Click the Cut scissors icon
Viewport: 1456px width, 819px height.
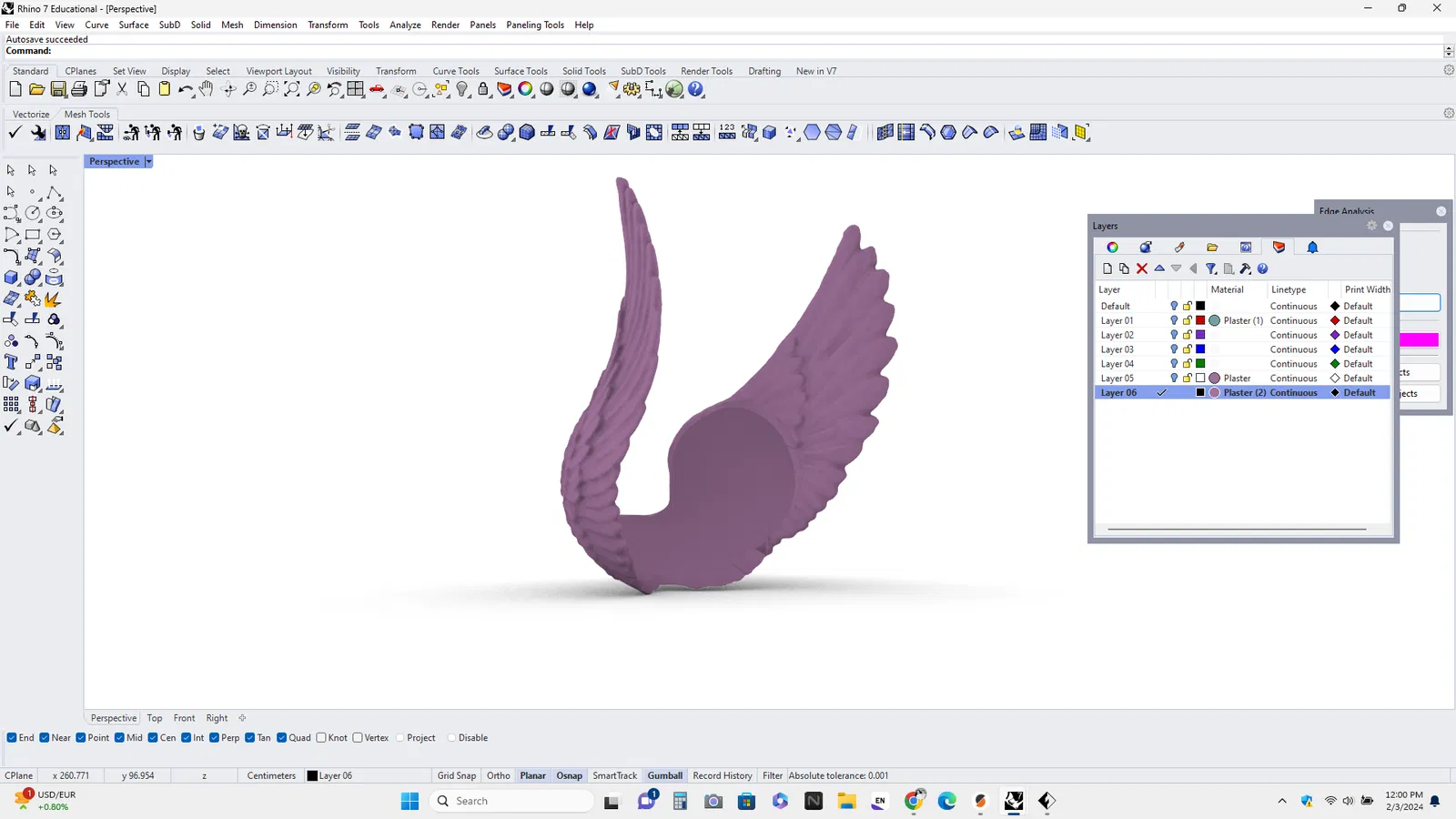pyautogui.click(x=122, y=89)
